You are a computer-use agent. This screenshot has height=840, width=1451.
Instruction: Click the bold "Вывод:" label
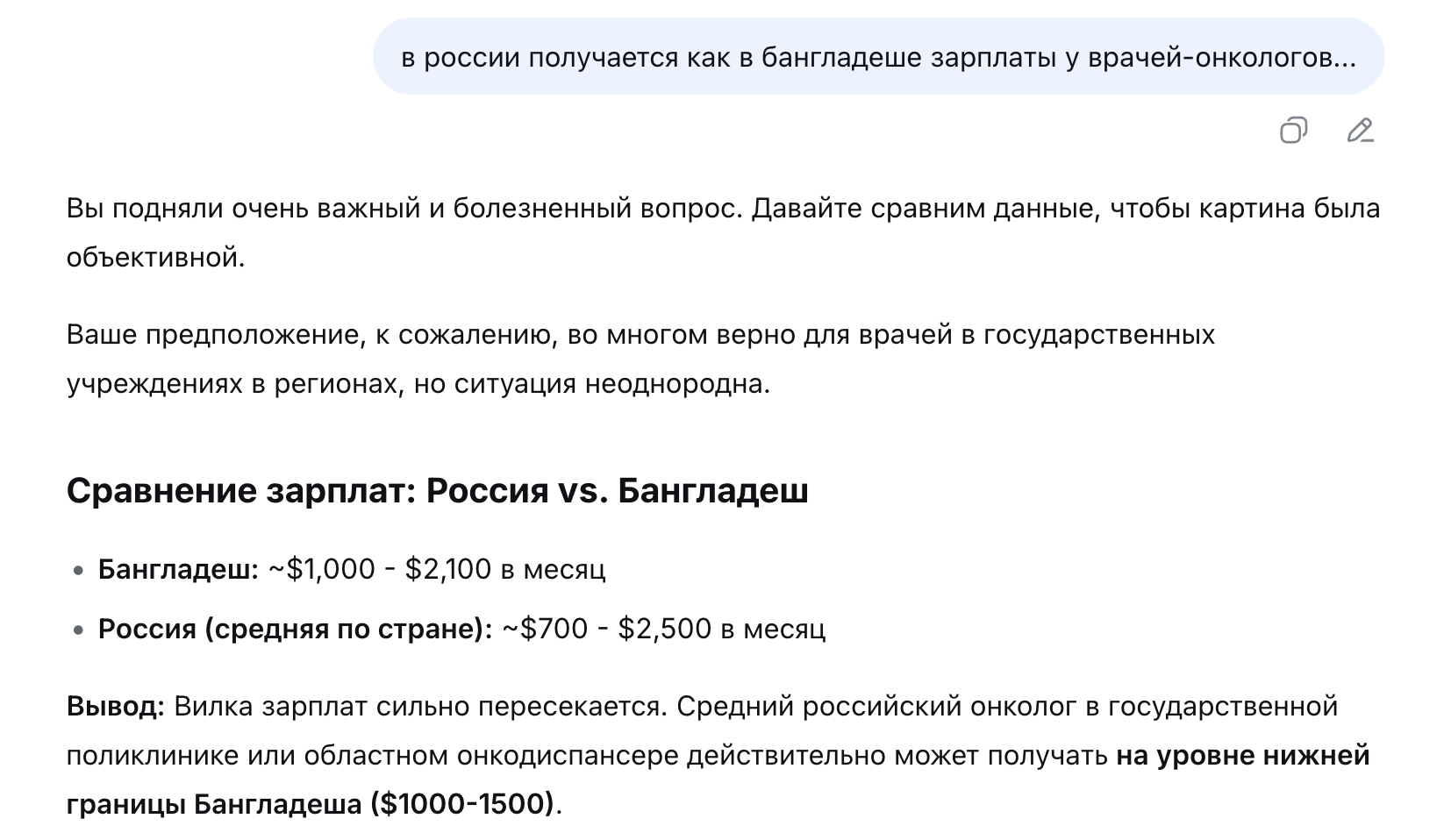click(x=115, y=707)
